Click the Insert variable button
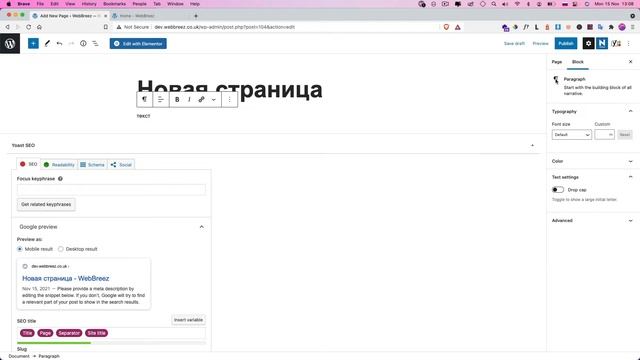This screenshot has width=640, height=360. tap(188, 320)
